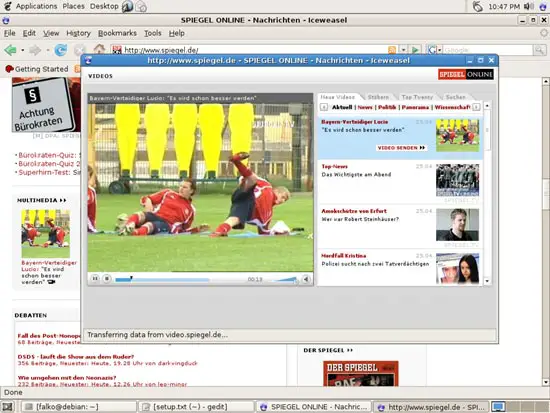Click the Google search field
The image size is (550, 413).
[488, 50]
